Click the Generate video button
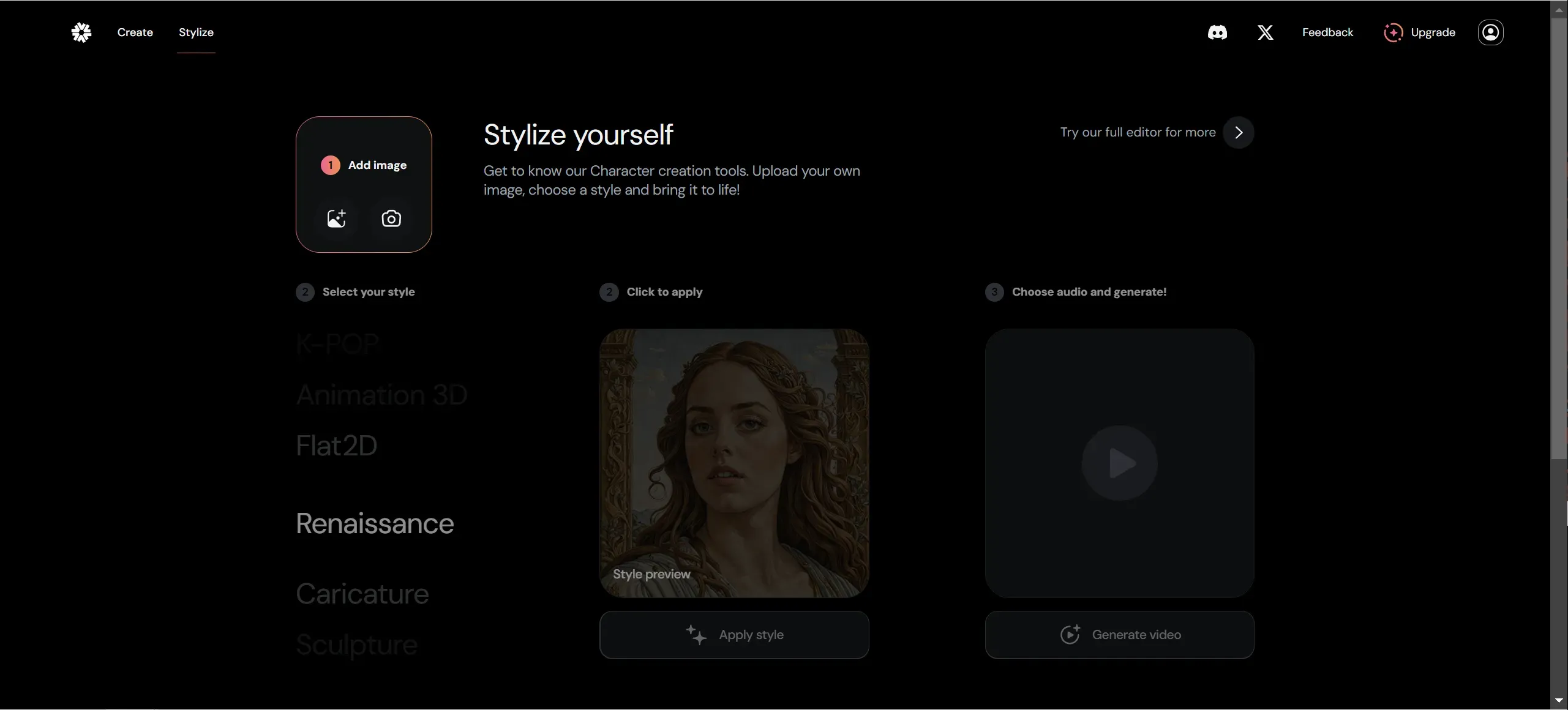1568x710 pixels. tap(1119, 635)
